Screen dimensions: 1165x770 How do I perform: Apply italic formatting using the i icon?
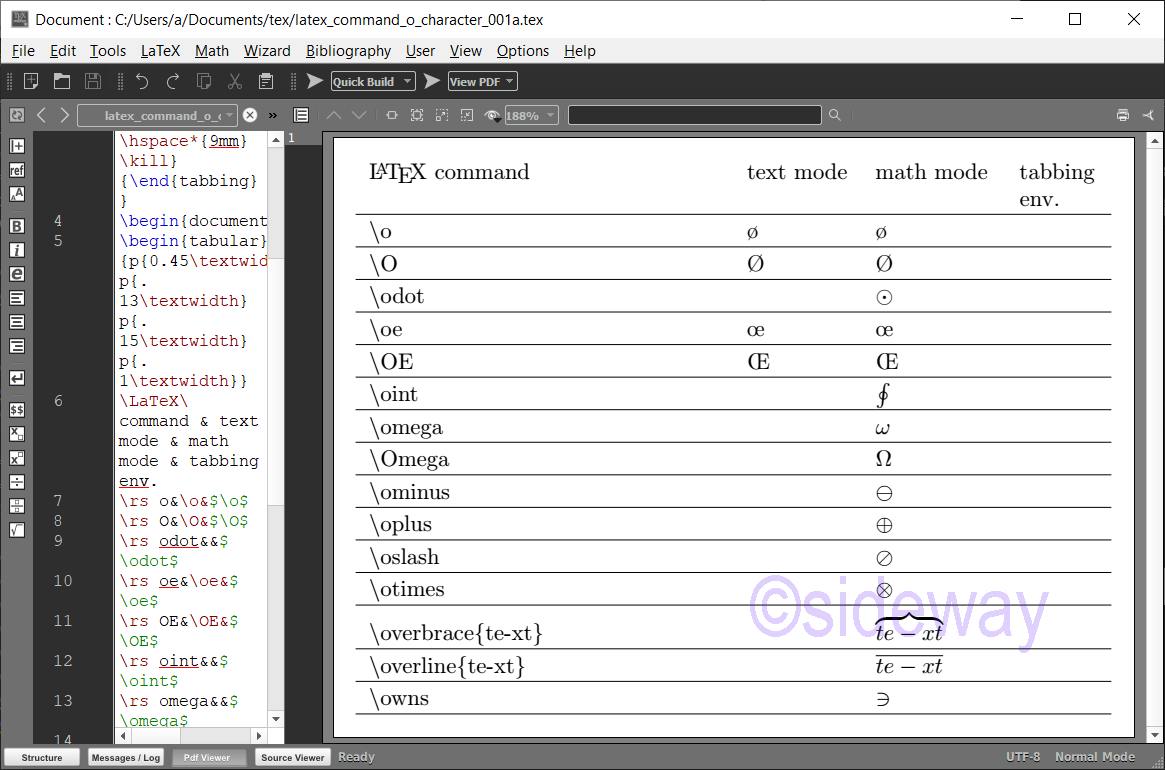coord(16,250)
